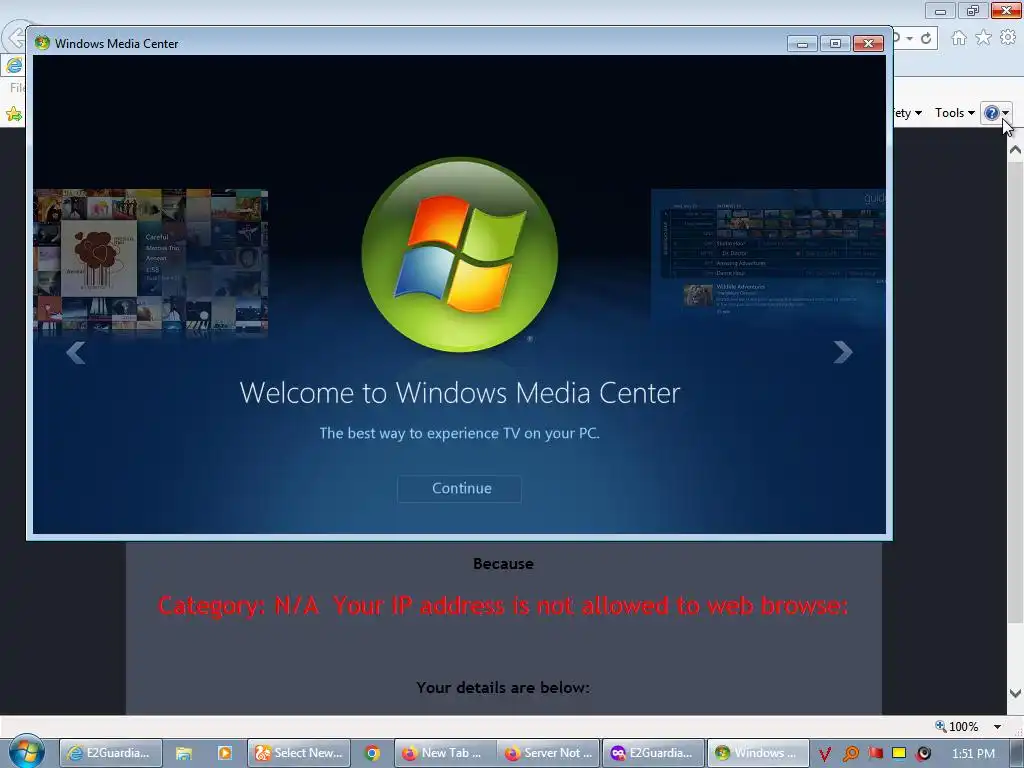The height and width of the screenshot is (768, 1024).
Task: Minimize the Windows Media Center window
Action: tap(803, 44)
